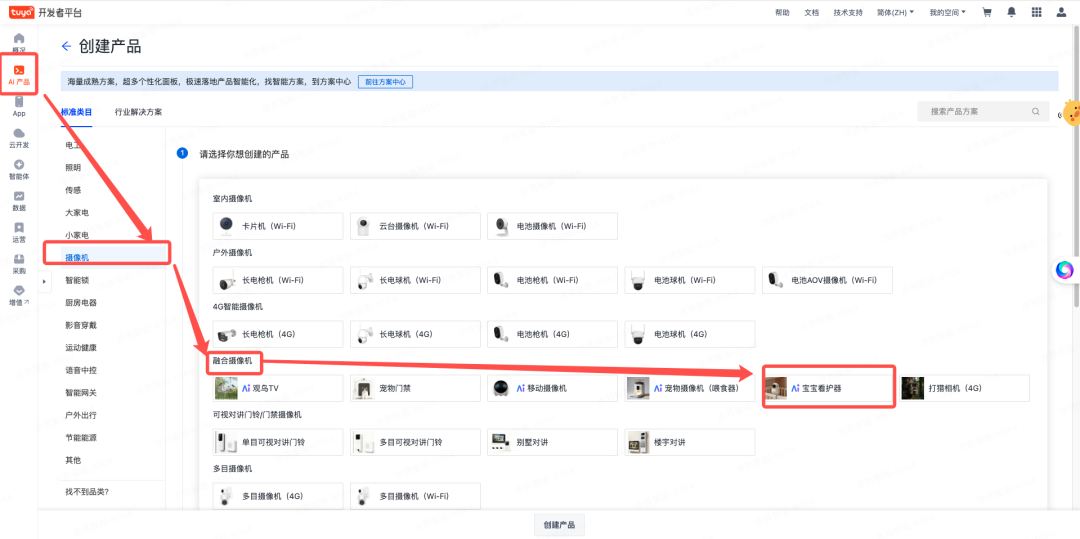Click the 创建产品 button at bottom
The width and height of the screenshot is (1080, 539).
pos(559,525)
